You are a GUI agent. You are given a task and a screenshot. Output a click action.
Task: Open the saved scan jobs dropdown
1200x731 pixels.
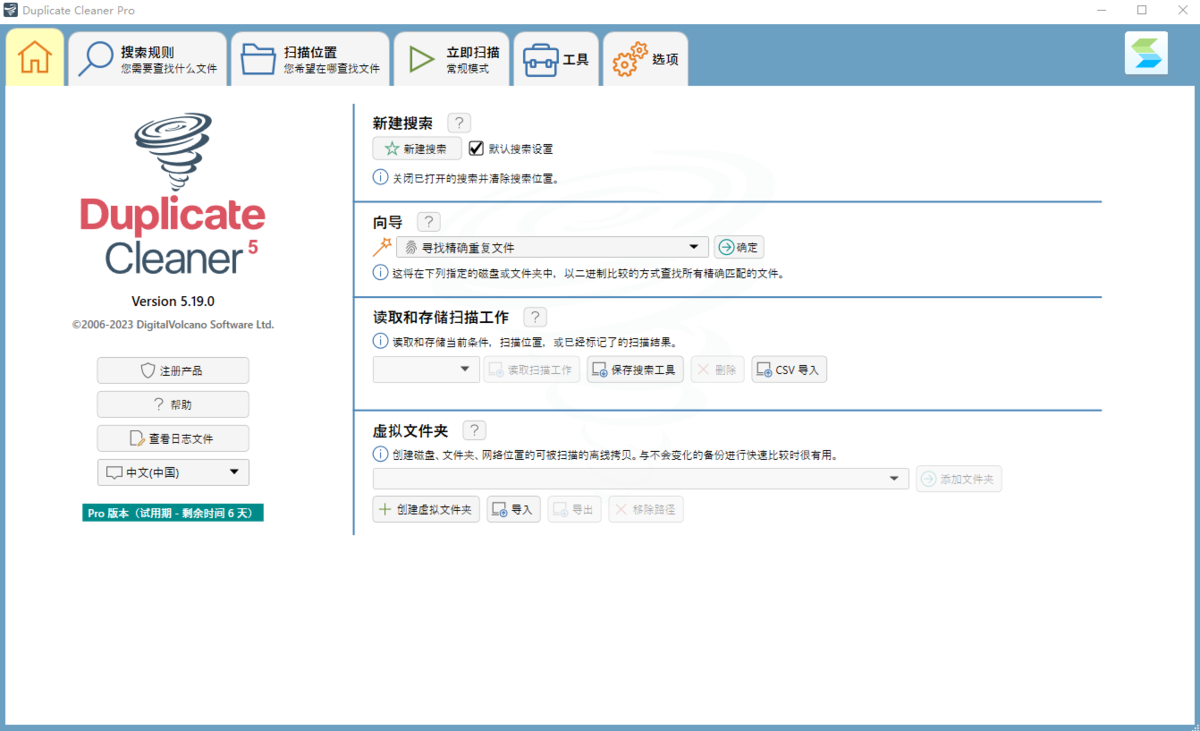click(x=427, y=370)
